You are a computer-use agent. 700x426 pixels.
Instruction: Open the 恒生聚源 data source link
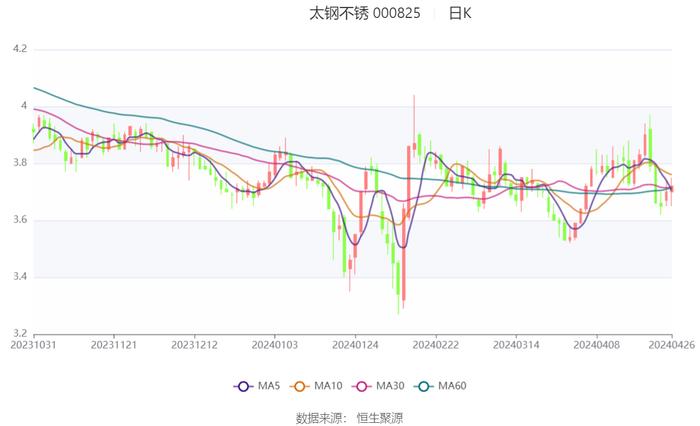380,417
